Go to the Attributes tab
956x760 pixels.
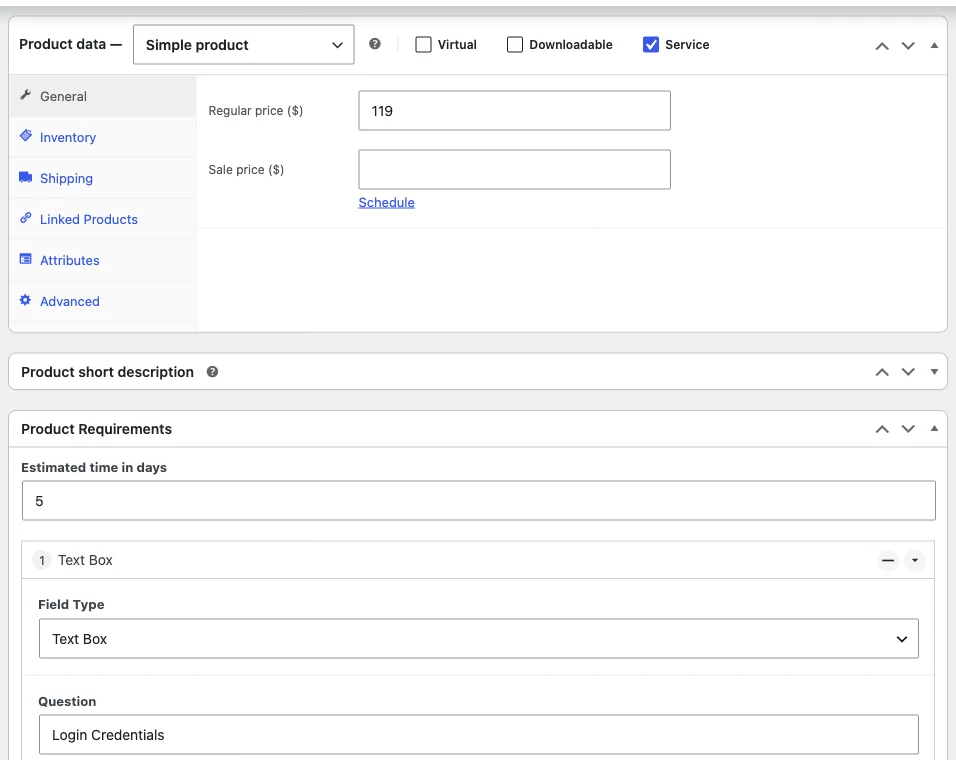pyautogui.click(x=102, y=260)
